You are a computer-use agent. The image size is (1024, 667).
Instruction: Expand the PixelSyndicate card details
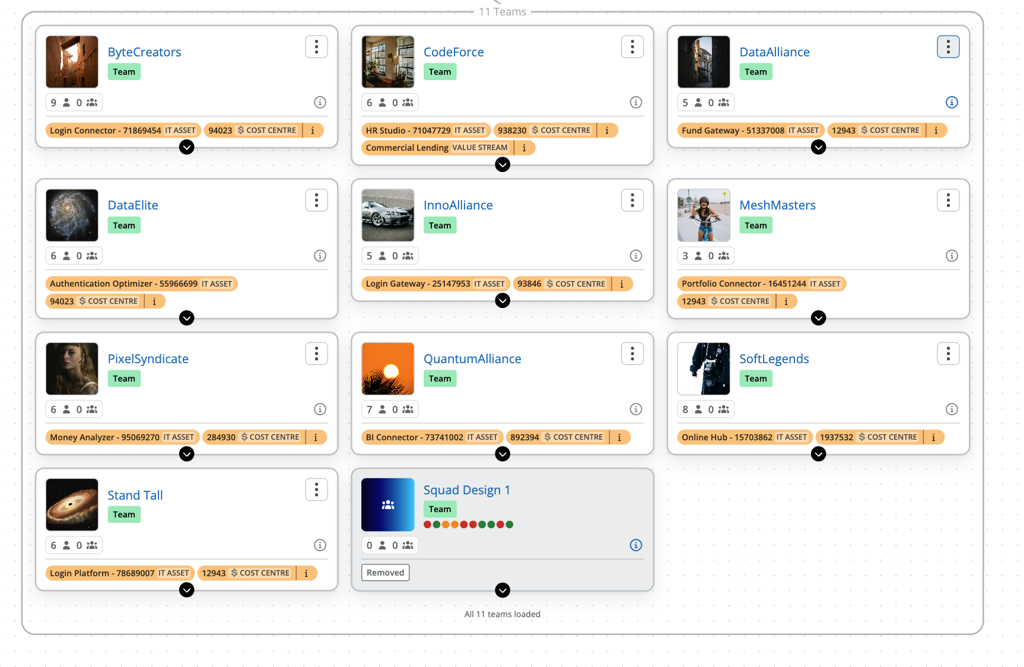pyautogui.click(x=187, y=454)
